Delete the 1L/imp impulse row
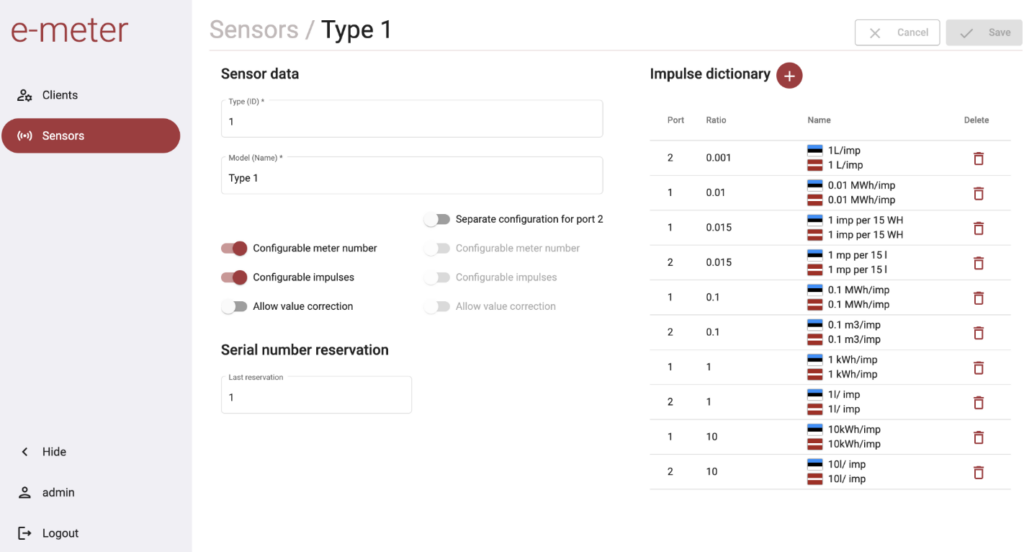 978,158
